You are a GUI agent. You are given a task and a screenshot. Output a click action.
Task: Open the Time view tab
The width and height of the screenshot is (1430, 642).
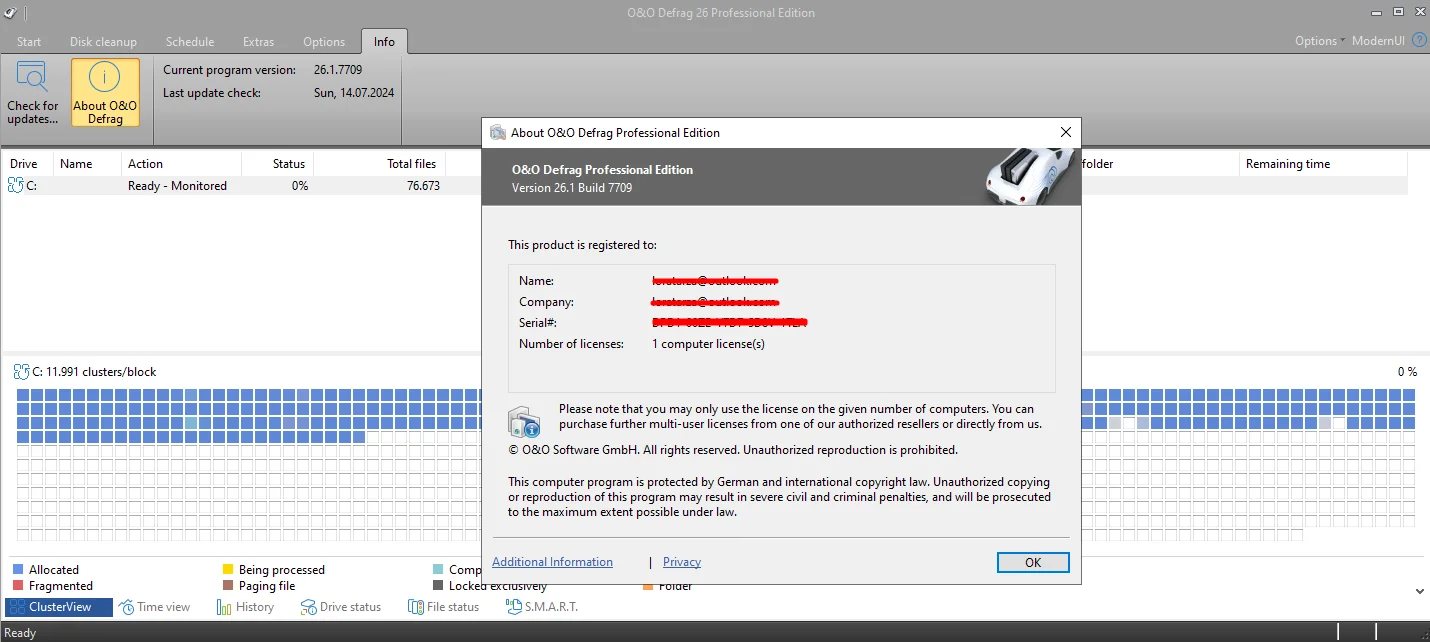(154, 606)
